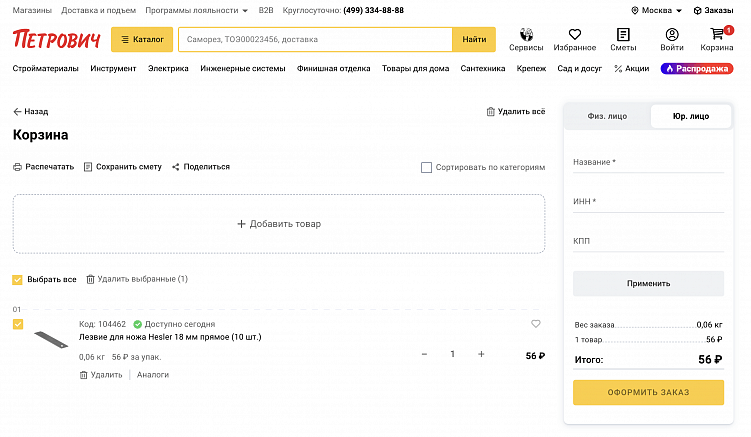
Task: Click the quantity value 1
Action: point(452,354)
